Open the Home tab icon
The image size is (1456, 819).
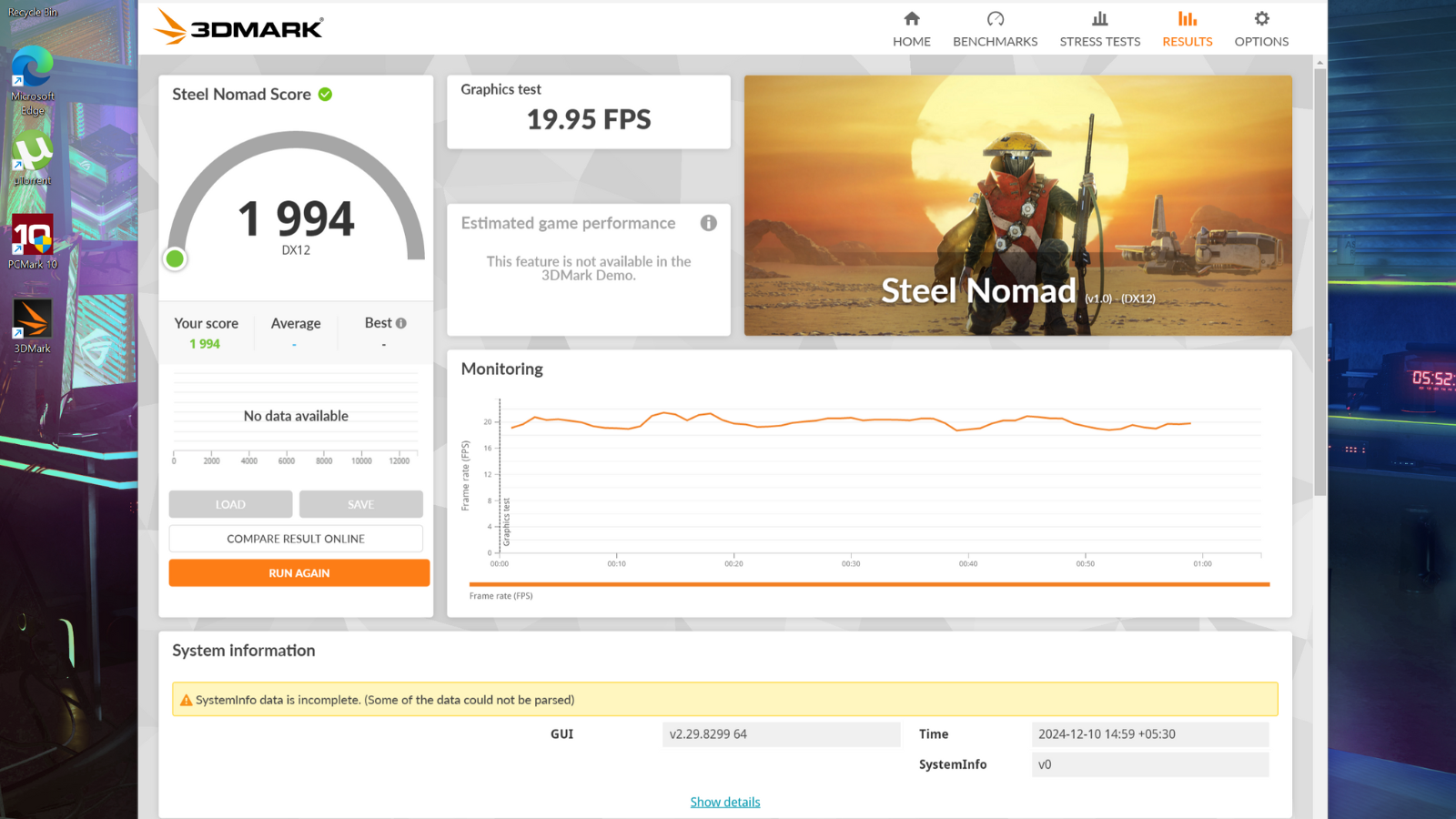pyautogui.click(x=911, y=19)
